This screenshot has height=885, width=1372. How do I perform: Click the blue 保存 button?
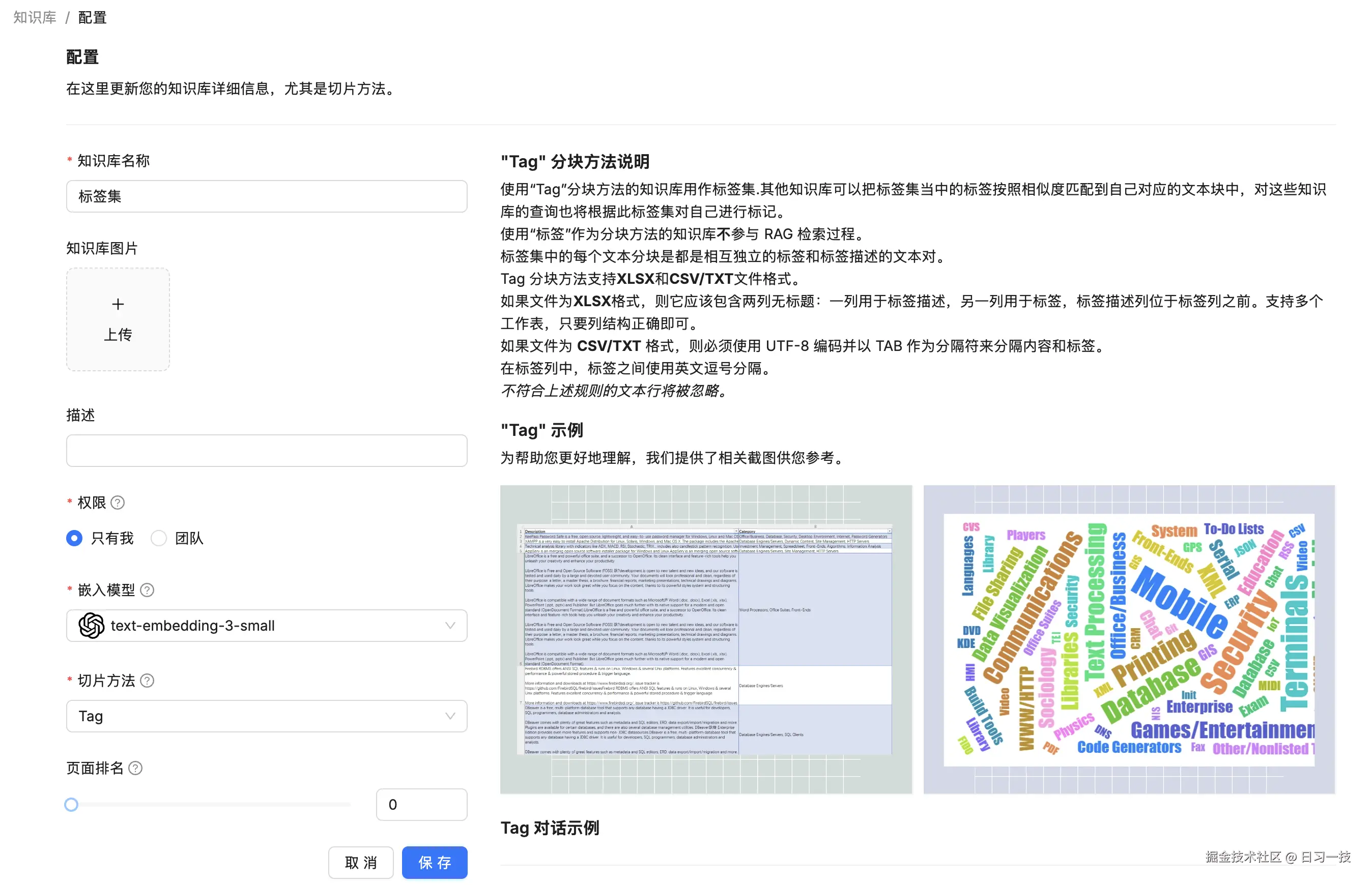(434, 863)
